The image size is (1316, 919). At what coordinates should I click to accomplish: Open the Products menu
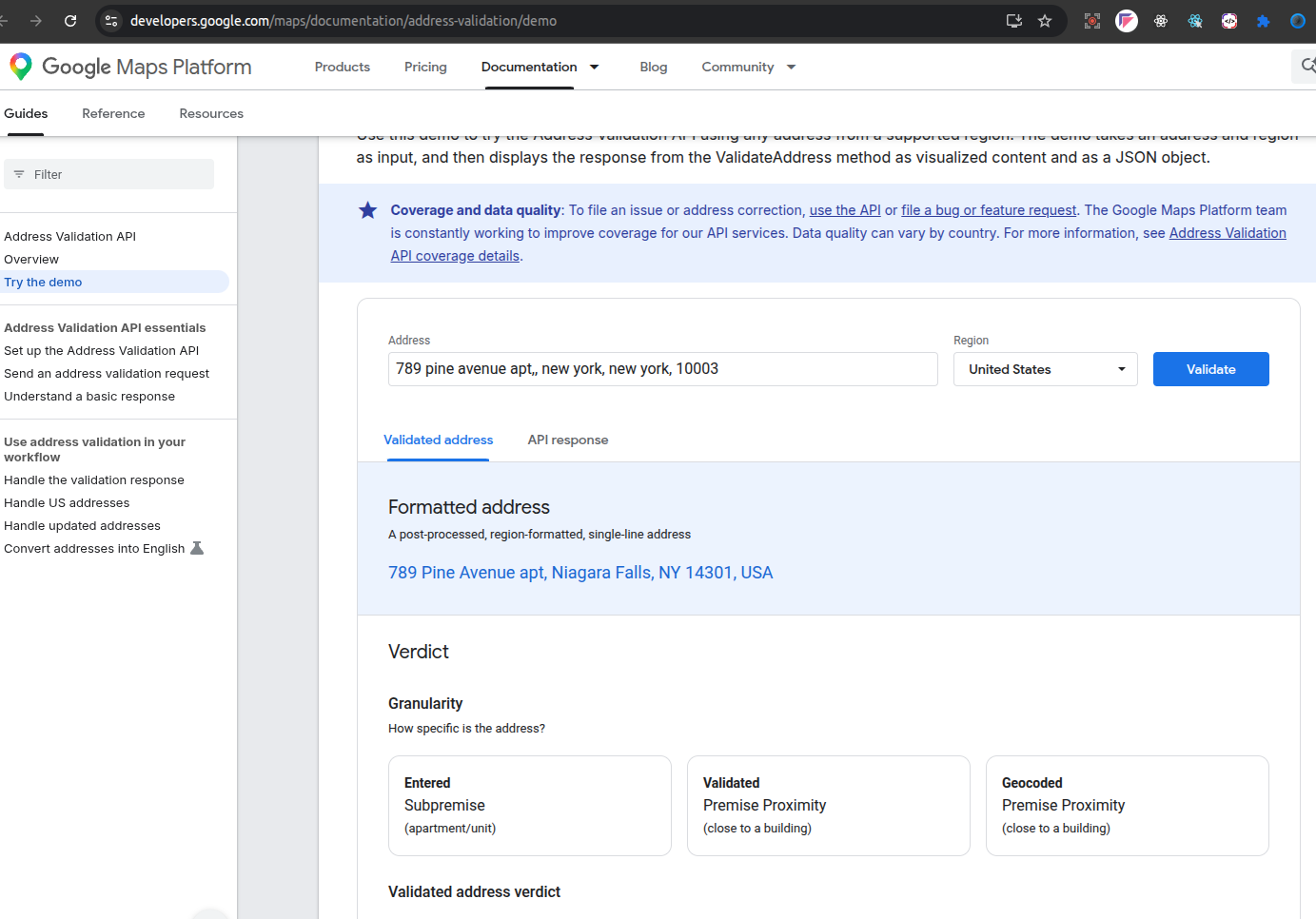(343, 67)
